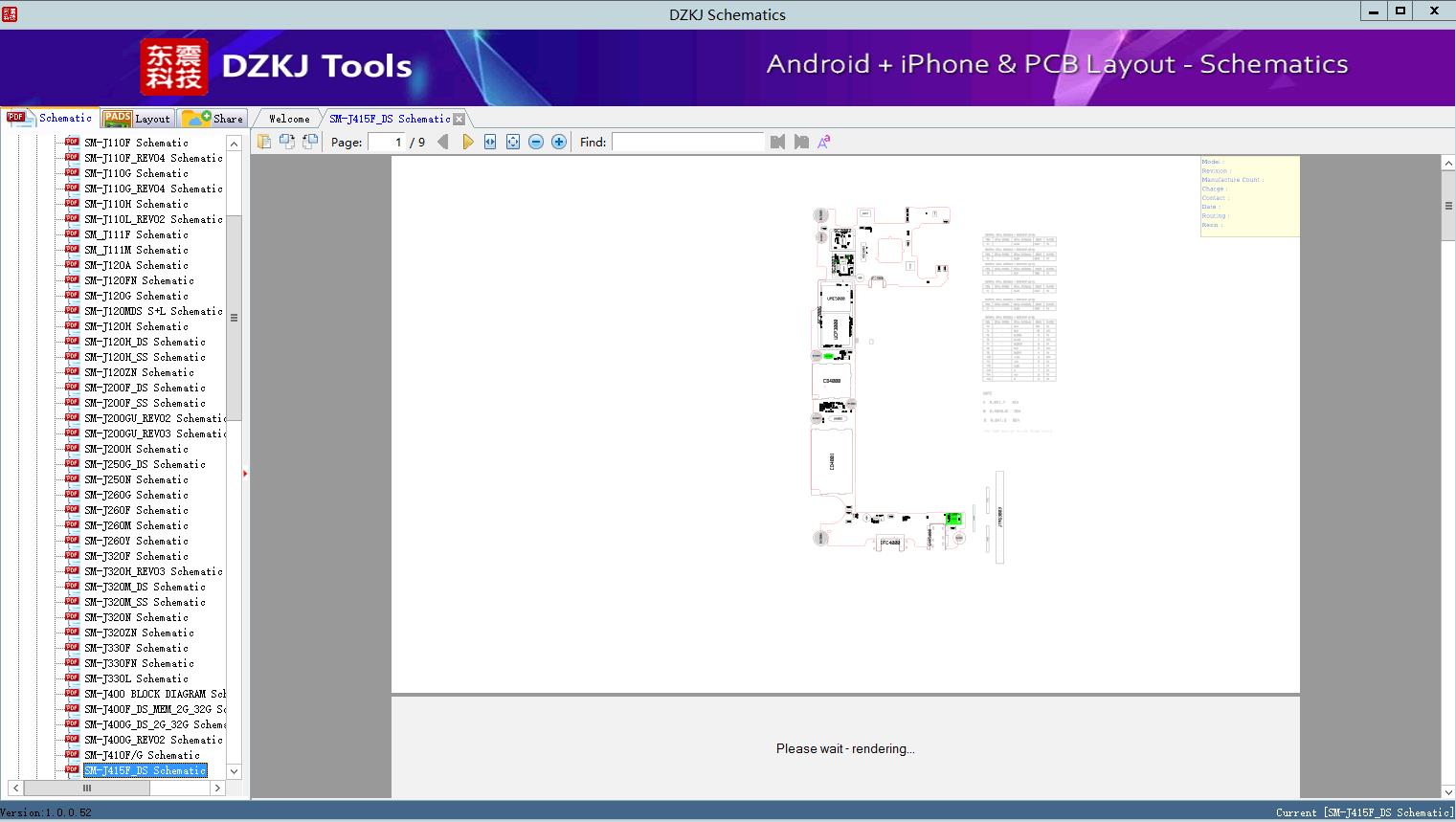Select SM-J110H Schematic entry
The height and width of the screenshot is (822, 1456).
(136, 204)
